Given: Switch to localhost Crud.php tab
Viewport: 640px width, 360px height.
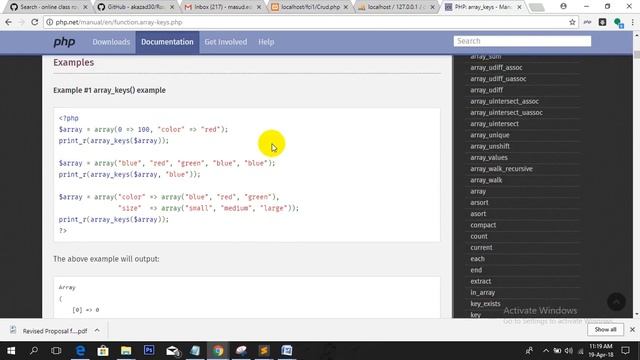Looking at the screenshot, I should pyautogui.click(x=309, y=7).
